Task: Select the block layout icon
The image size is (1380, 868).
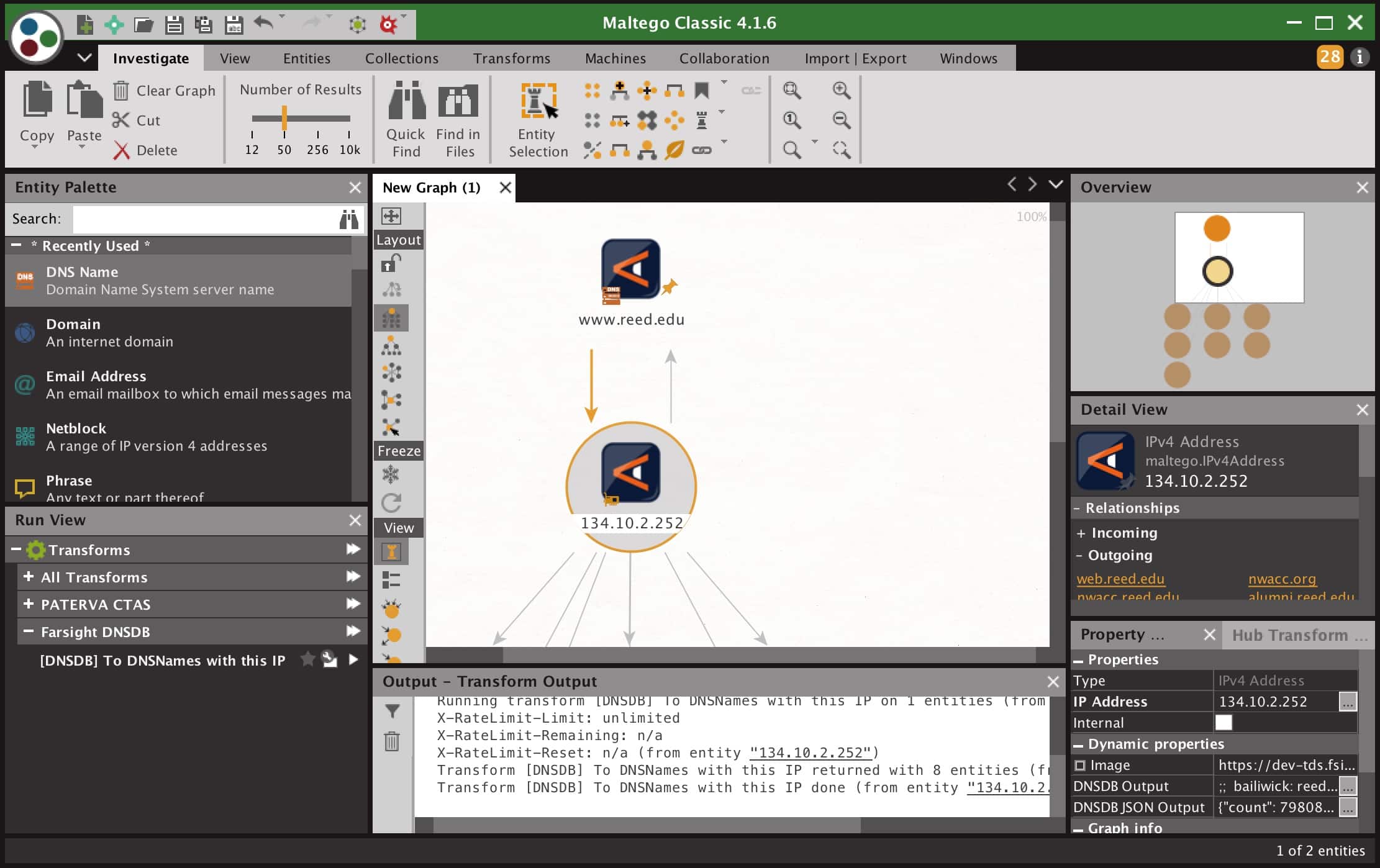Action: coord(391,318)
